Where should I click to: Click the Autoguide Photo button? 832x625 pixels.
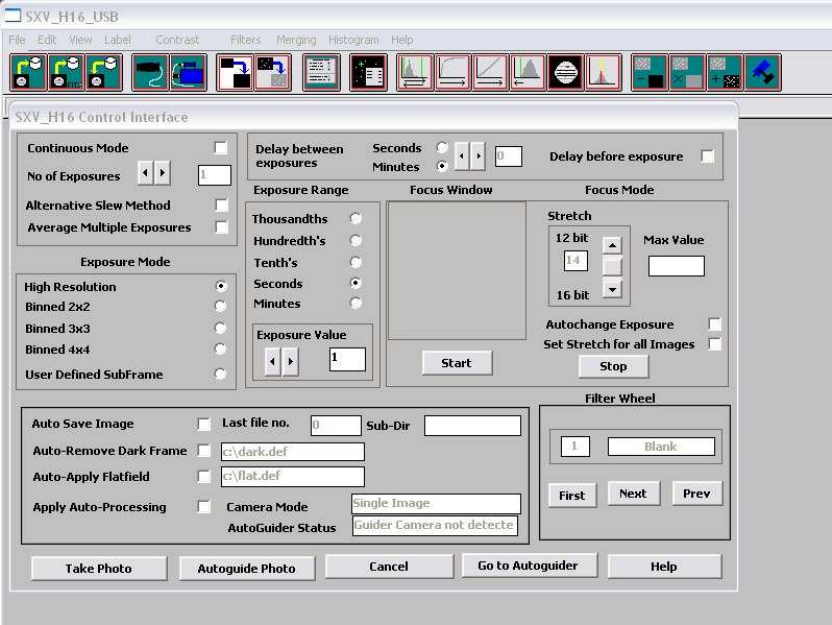pos(247,568)
